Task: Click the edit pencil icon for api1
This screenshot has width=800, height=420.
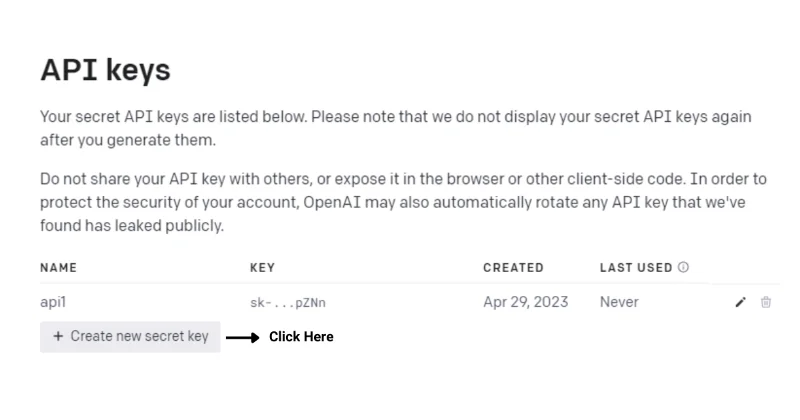Action: click(740, 302)
